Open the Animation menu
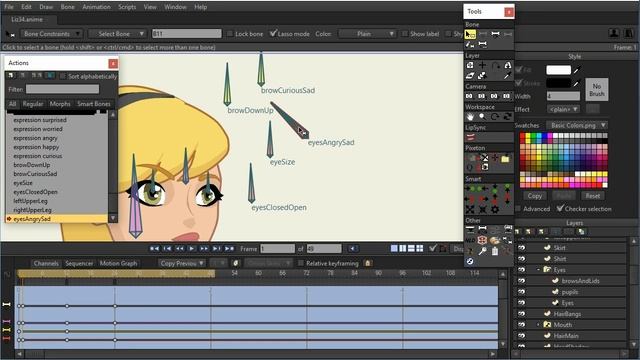Screen dimensions: 640x360 [x=96, y=7]
